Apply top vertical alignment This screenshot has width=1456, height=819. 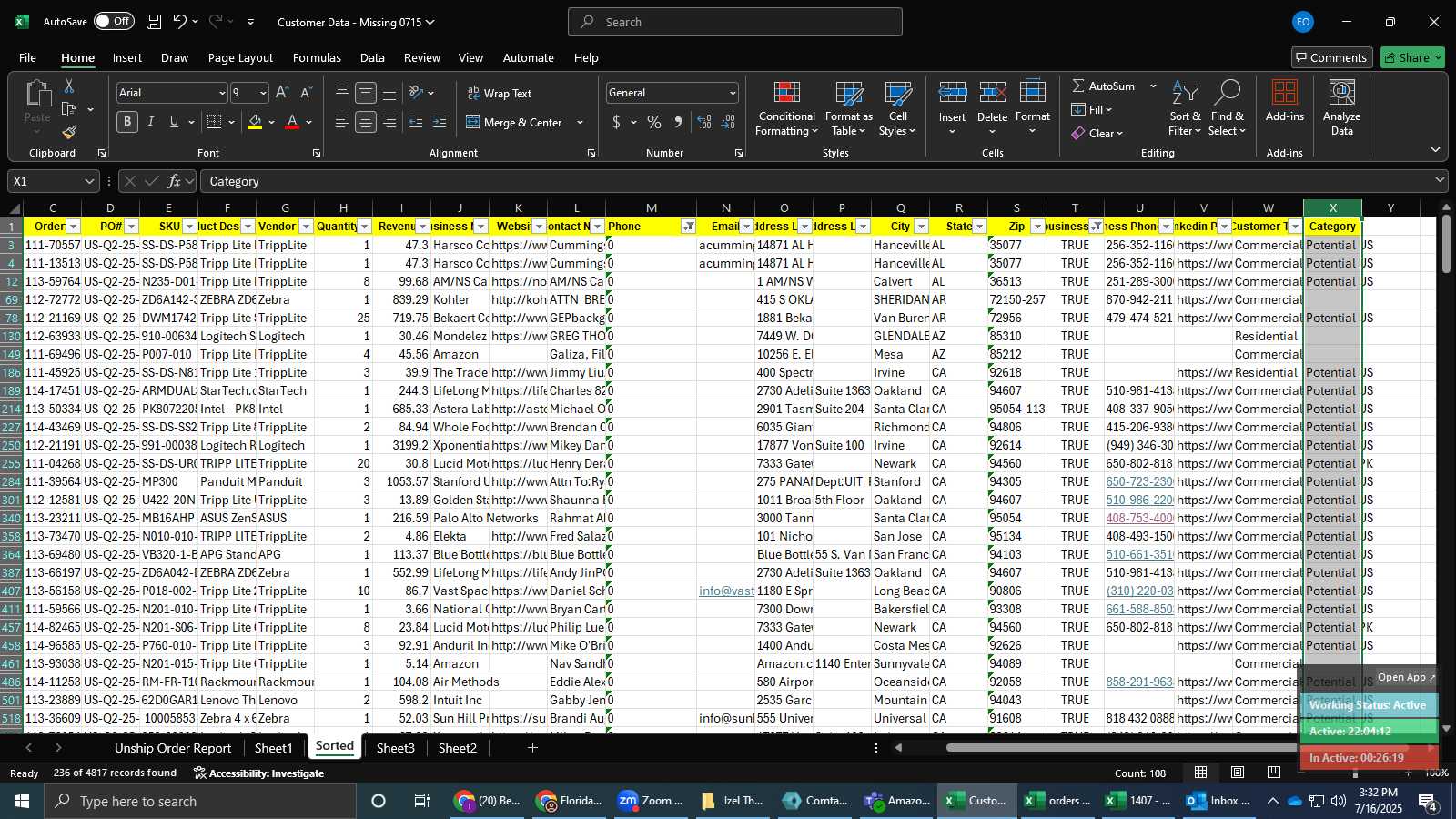342,92
